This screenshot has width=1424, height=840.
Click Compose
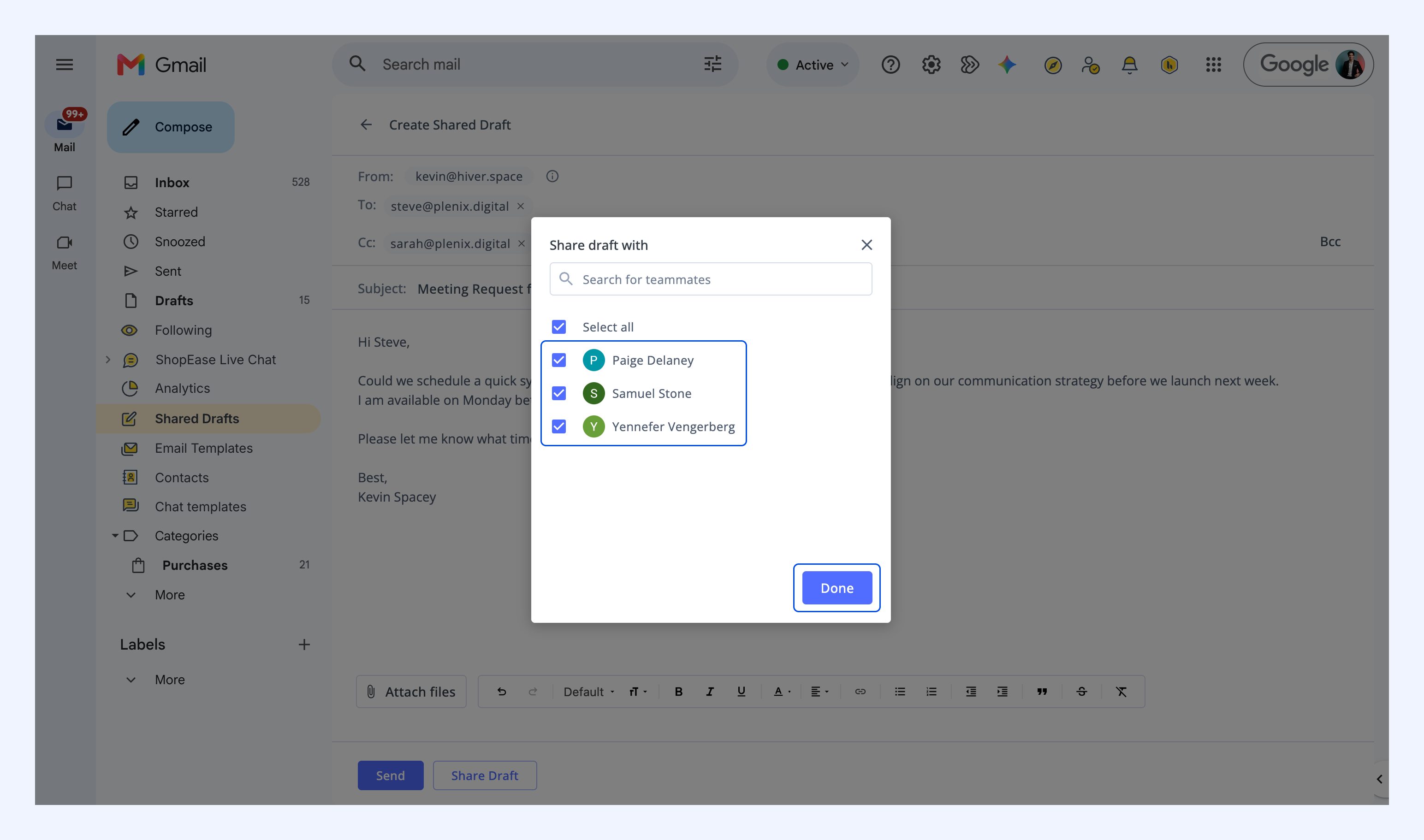pos(171,127)
